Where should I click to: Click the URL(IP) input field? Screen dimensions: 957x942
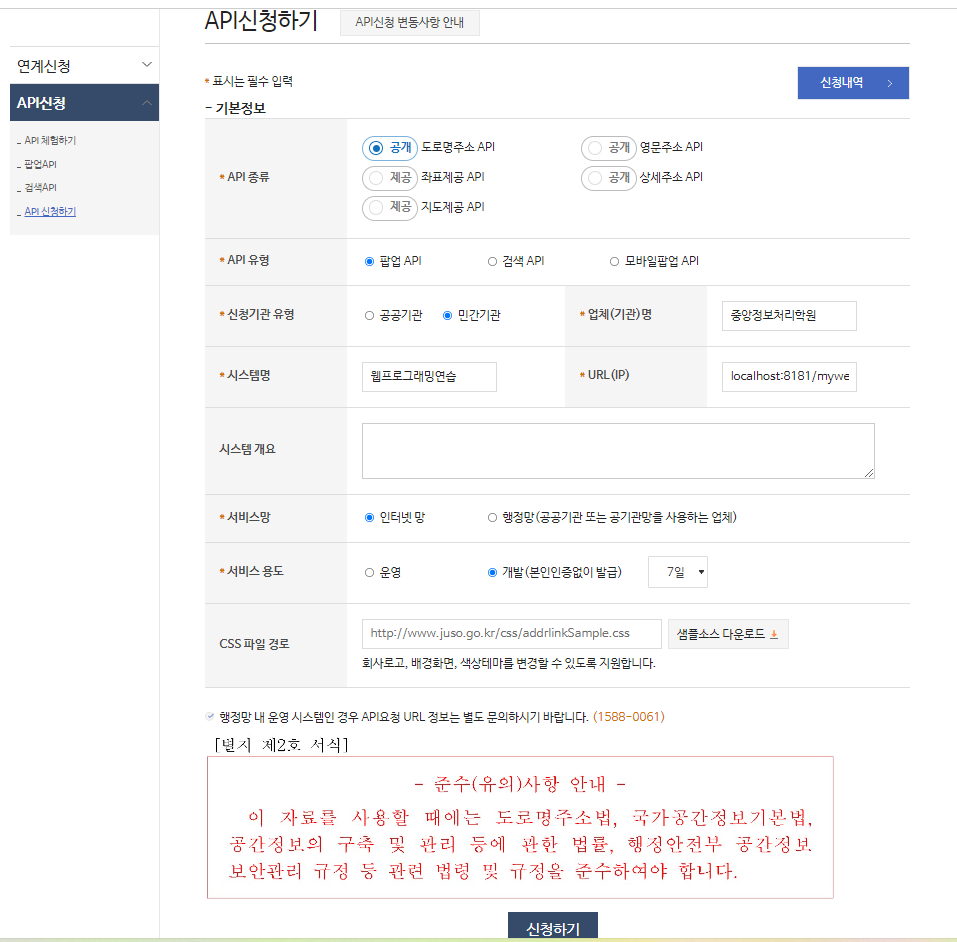789,377
